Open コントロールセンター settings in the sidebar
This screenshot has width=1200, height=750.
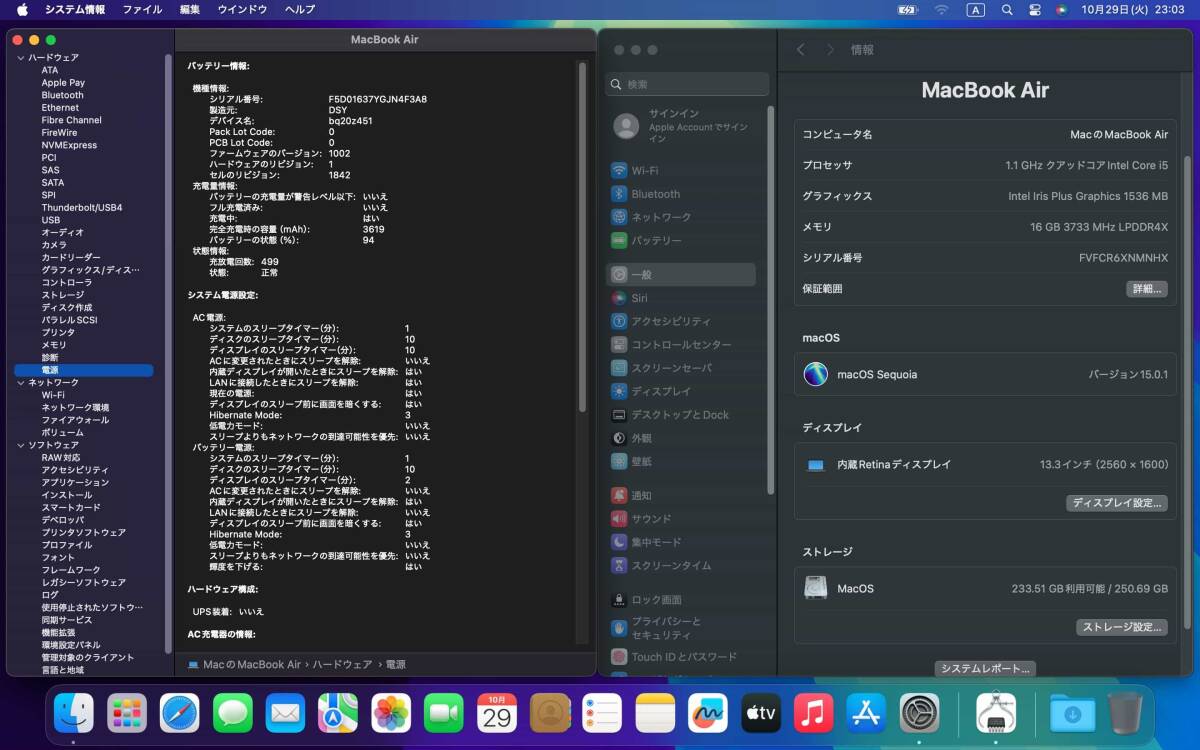click(x=681, y=345)
